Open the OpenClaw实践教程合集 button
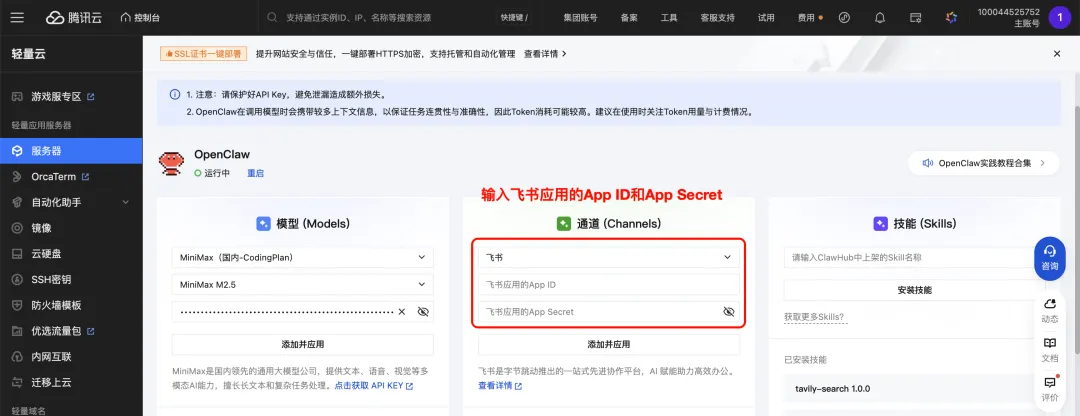1080x416 pixels. coord(984,163)
